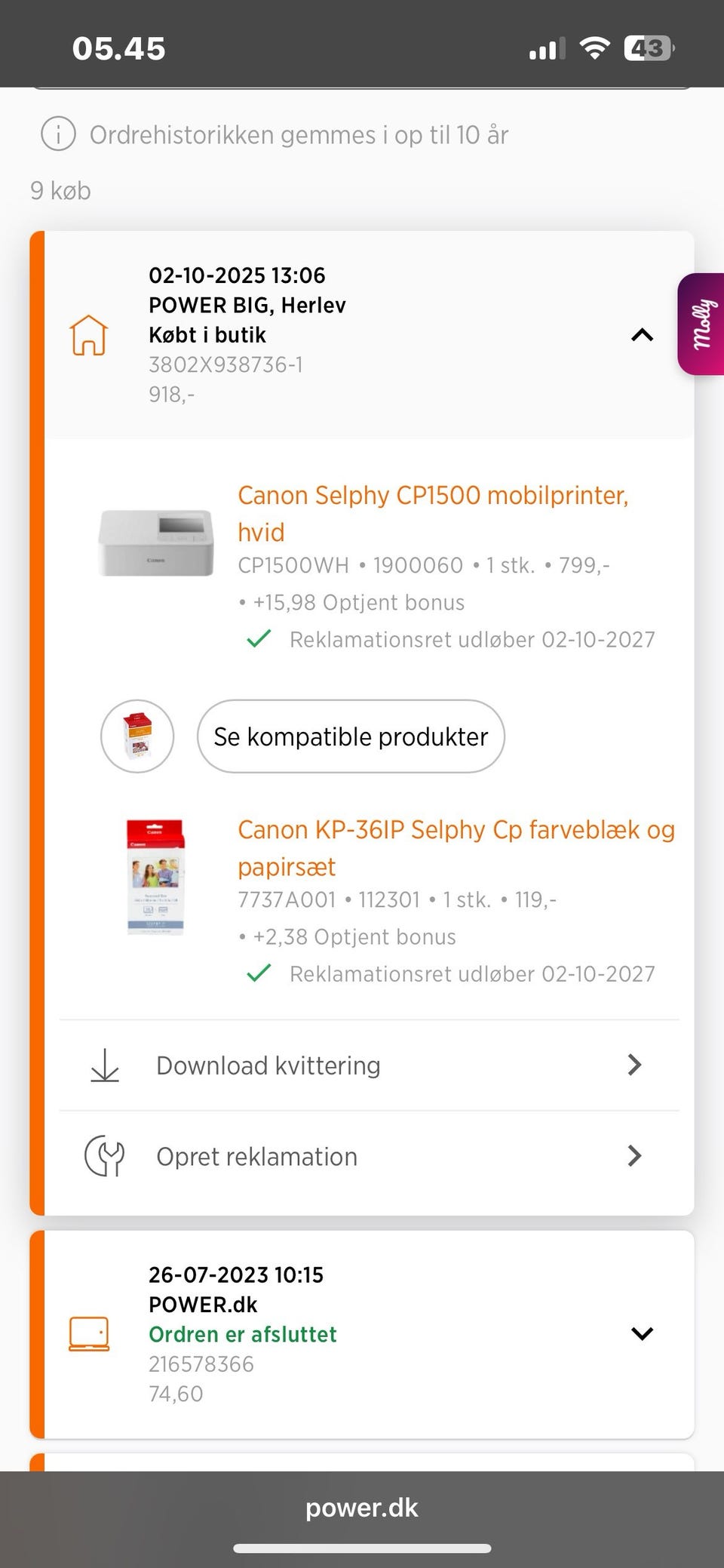The width and height of the screenshot is (724, 1568).
Task: Open chevron next to Download kvittering
Action: tap(634, 1065)
